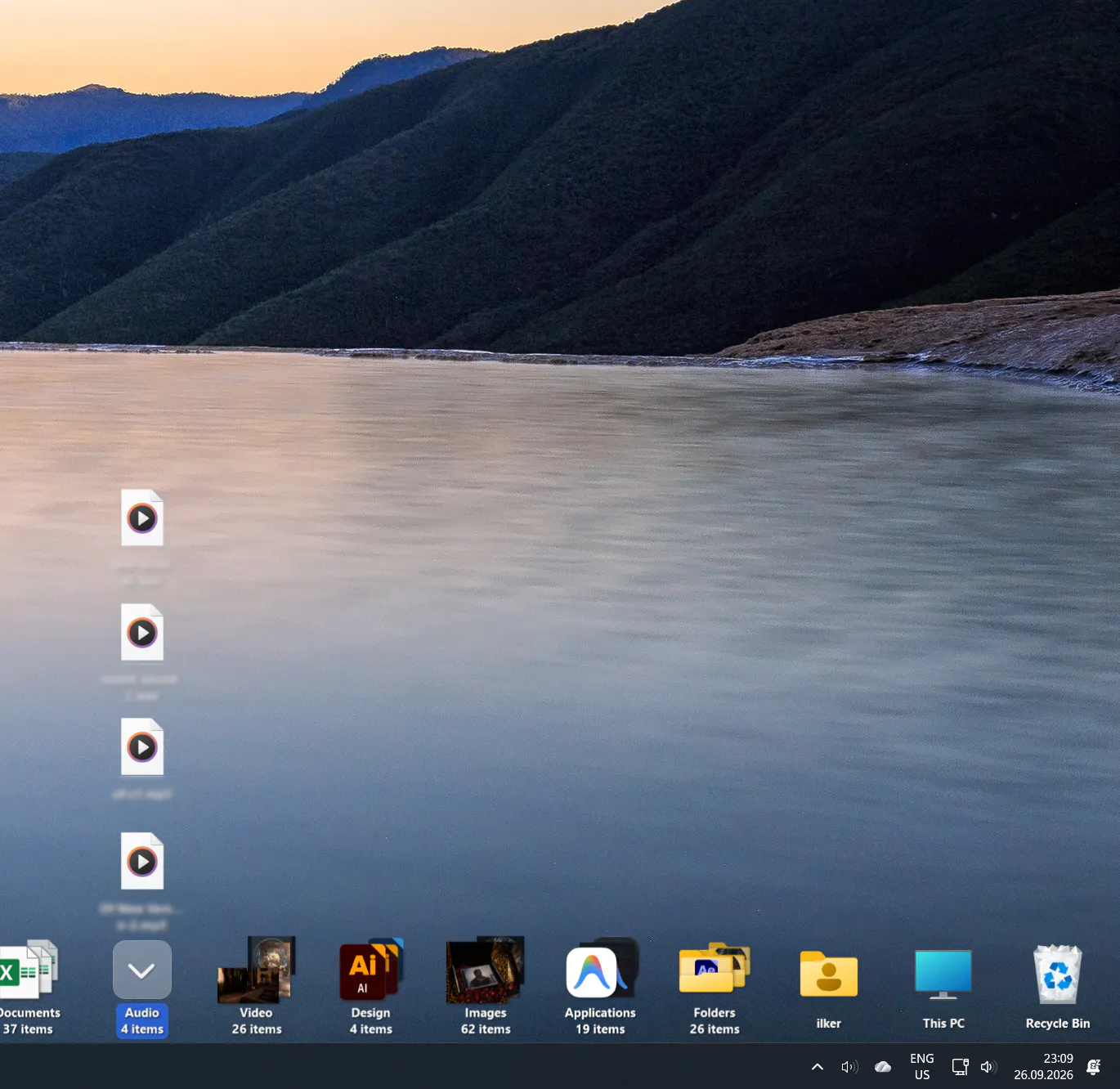The image size is (1120, 1089).
Task: Switch the ENG US input language
Action: coord(922,1066)
